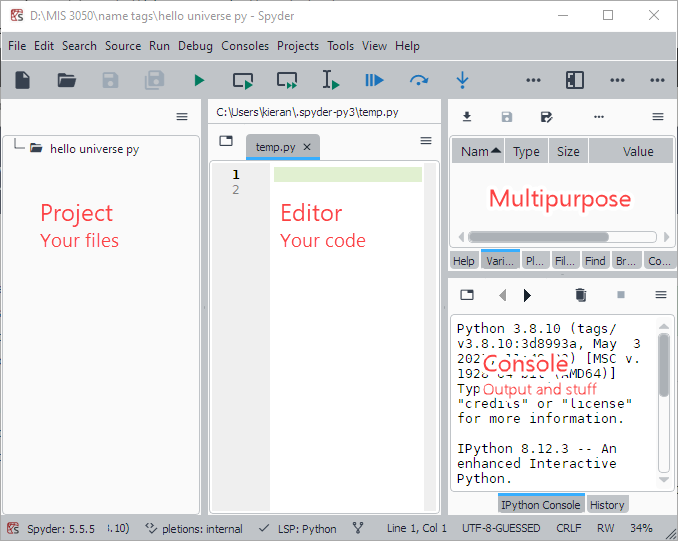
Task: Sort variables by Name column header
Action: pyautogui.click(x=478, y=151)
